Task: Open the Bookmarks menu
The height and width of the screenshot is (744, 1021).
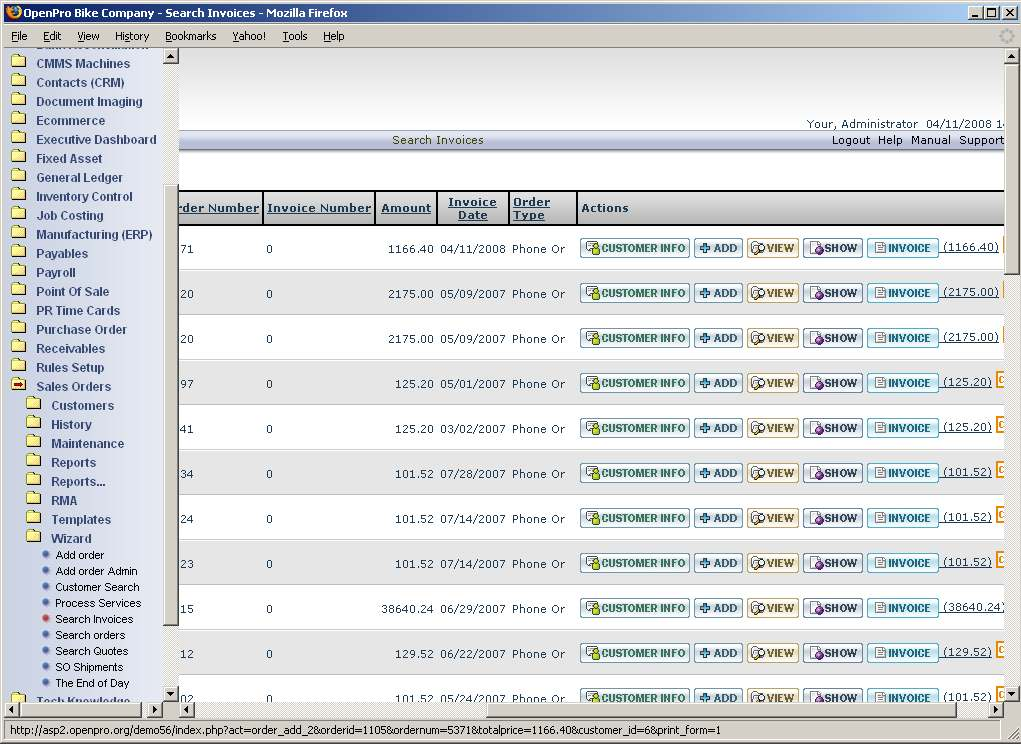Action: pyautogui.click(x=190, y=36)
